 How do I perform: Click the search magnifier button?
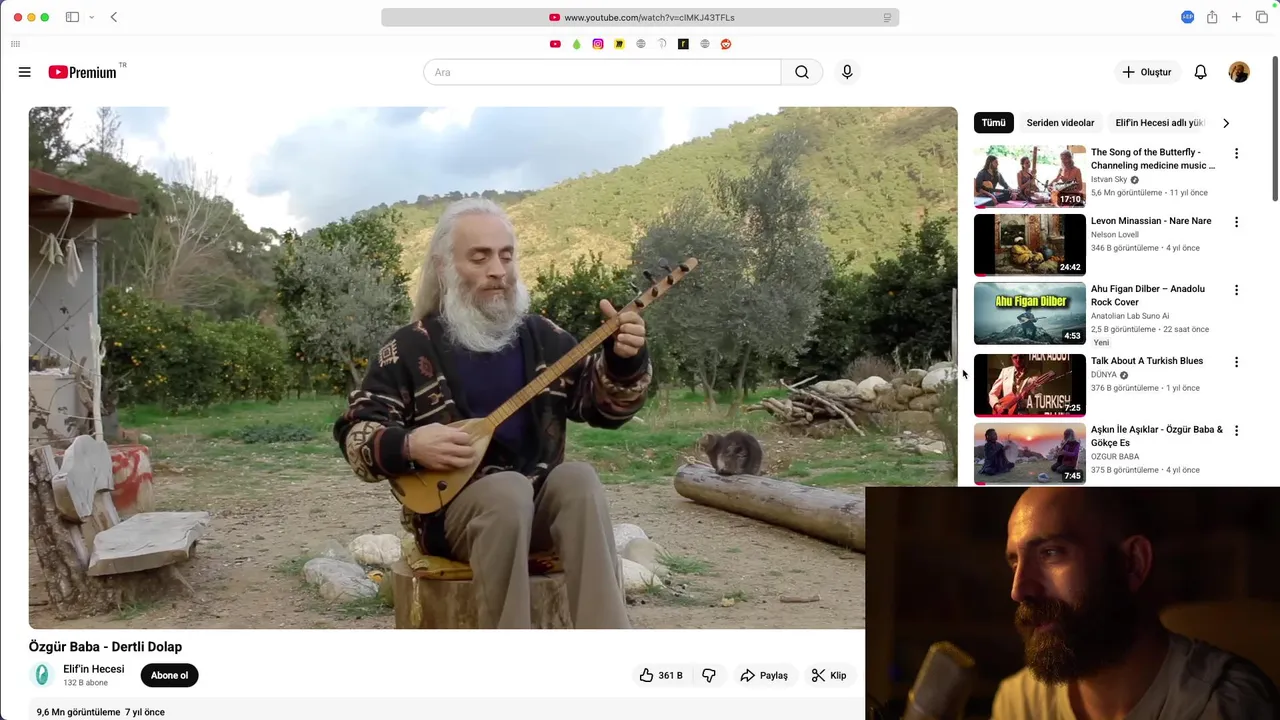coord(802,72)
